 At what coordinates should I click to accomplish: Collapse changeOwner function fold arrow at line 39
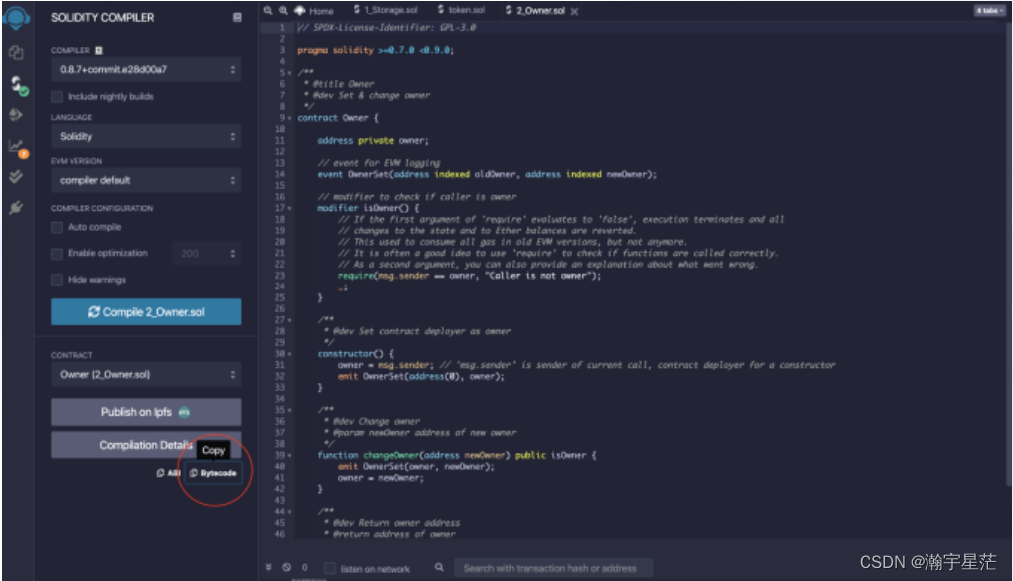[290, 456]
